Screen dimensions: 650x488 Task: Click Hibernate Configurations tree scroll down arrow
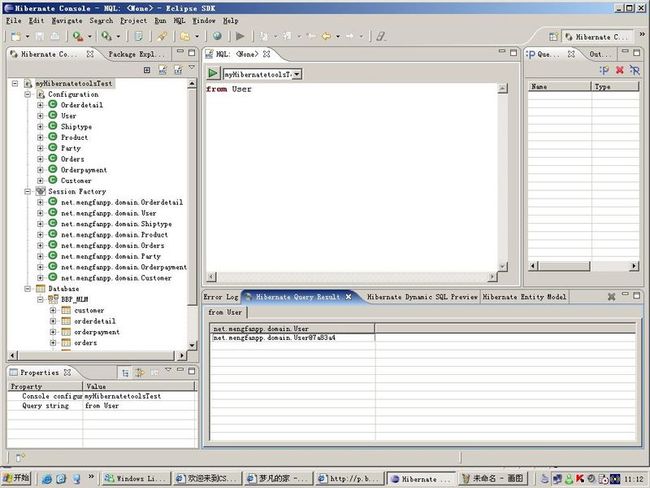coord(192,345)
